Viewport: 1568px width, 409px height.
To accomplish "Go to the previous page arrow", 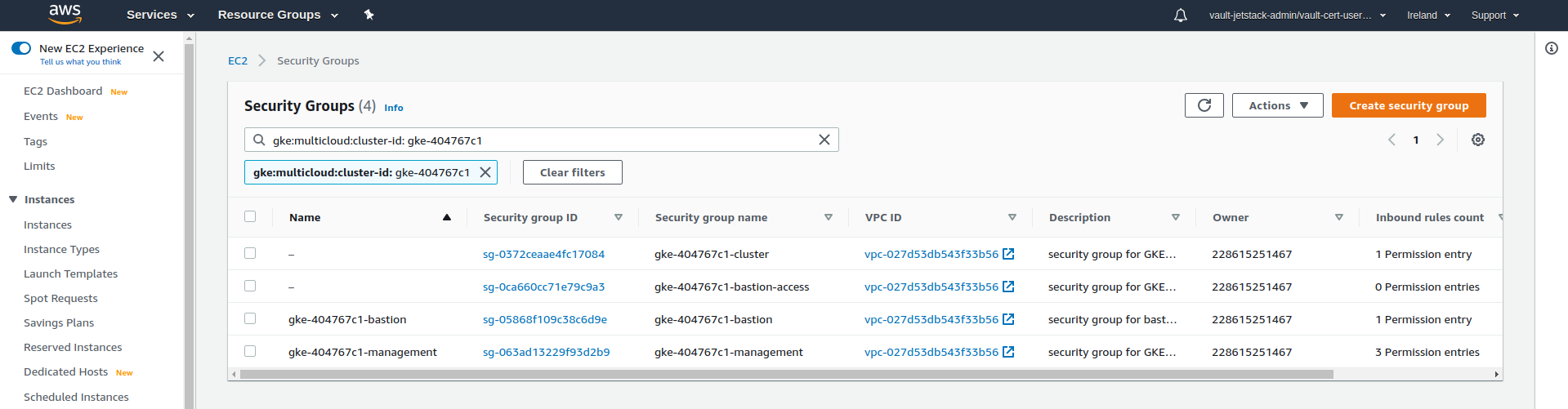I will tap(1392, 140).
